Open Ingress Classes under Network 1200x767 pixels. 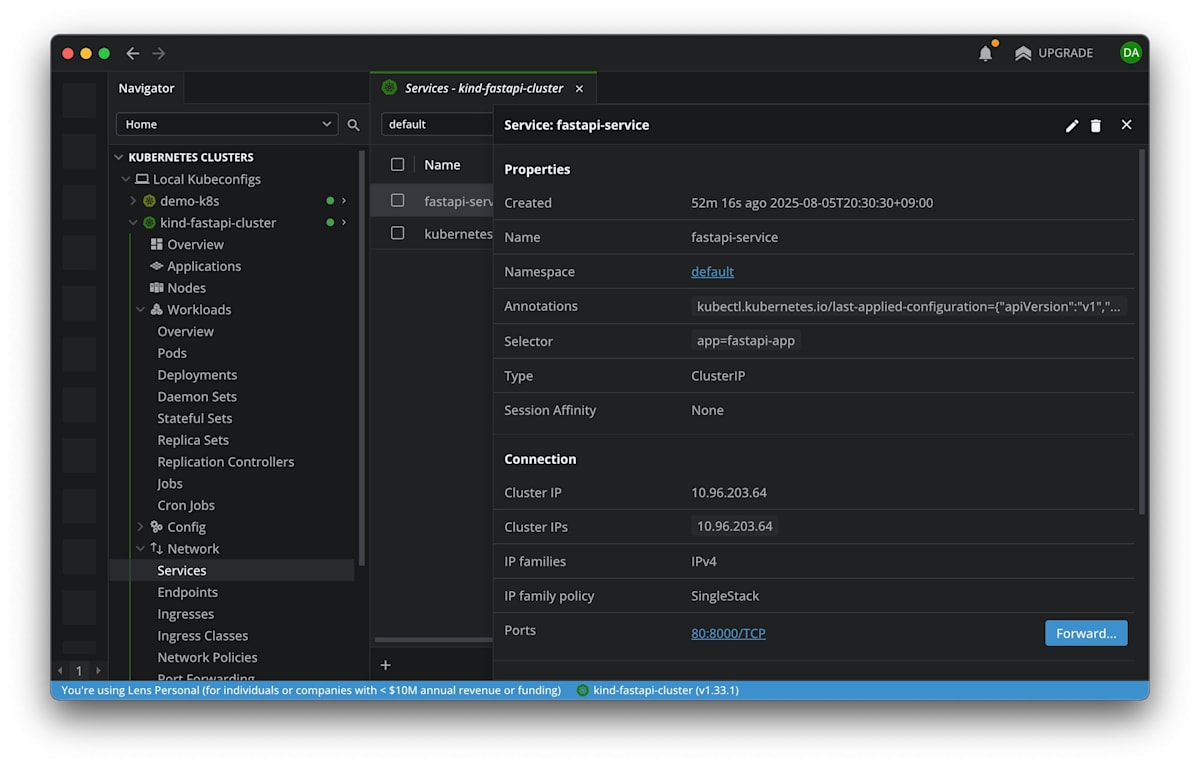click(202, 636)
